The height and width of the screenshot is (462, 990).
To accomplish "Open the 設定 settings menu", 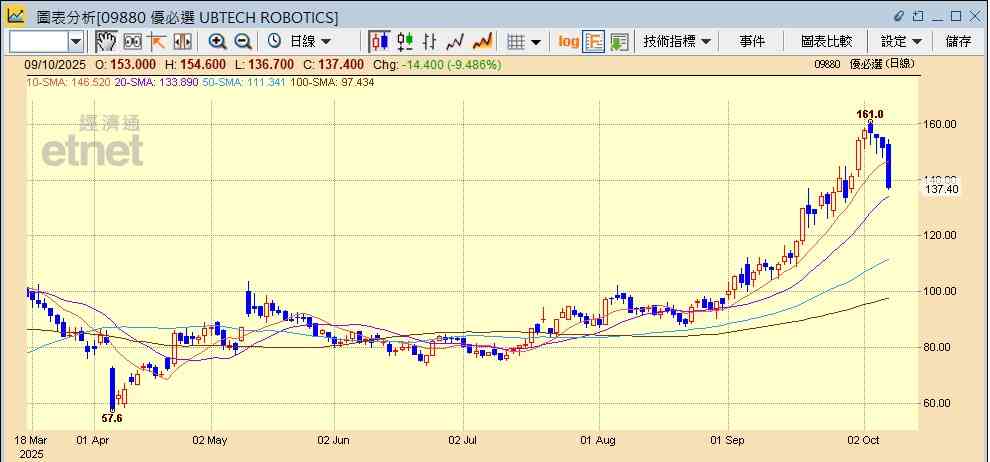I will pyautogui.click(x=901, y=41).
